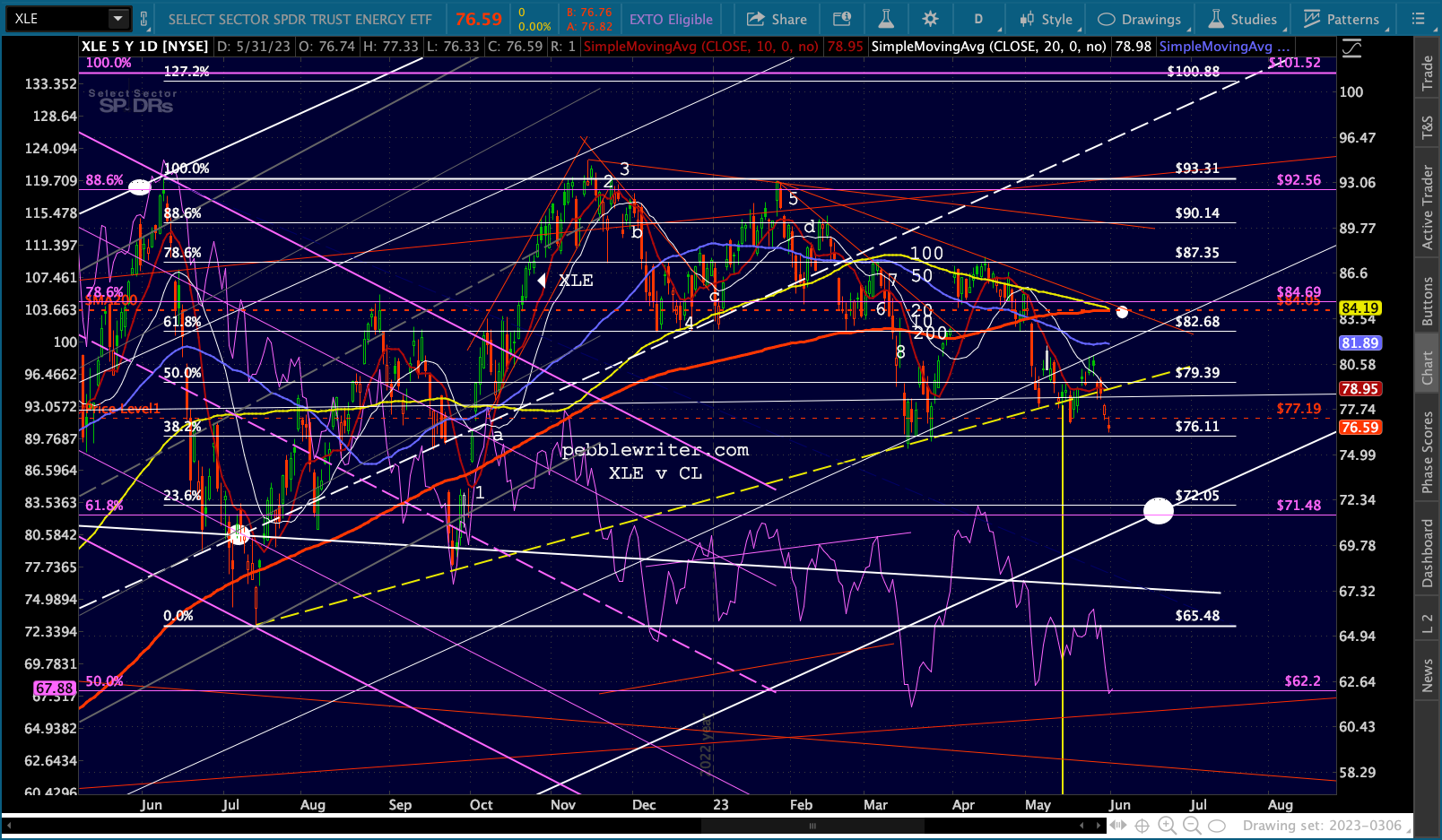Click the pink 67.88 left axis bubble
The image size is (1442, 840).
click(x=55, y=688)
